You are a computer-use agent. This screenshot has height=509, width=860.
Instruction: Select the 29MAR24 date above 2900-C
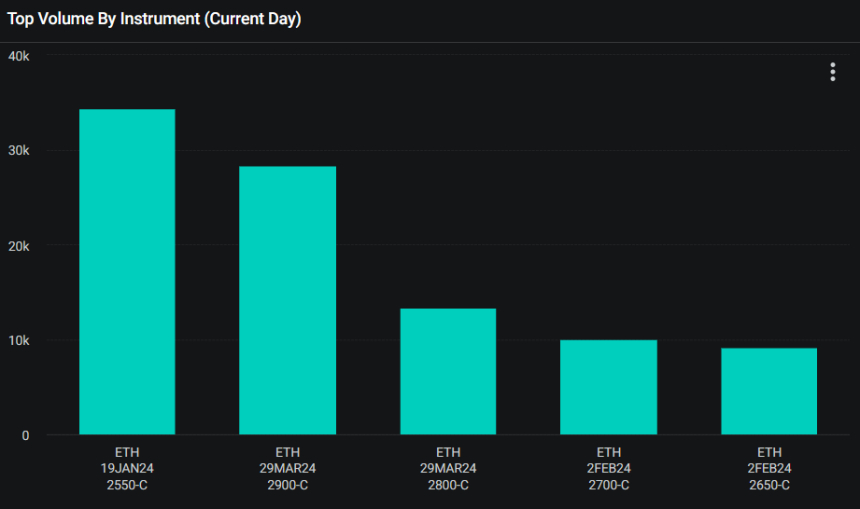[287, 469]
